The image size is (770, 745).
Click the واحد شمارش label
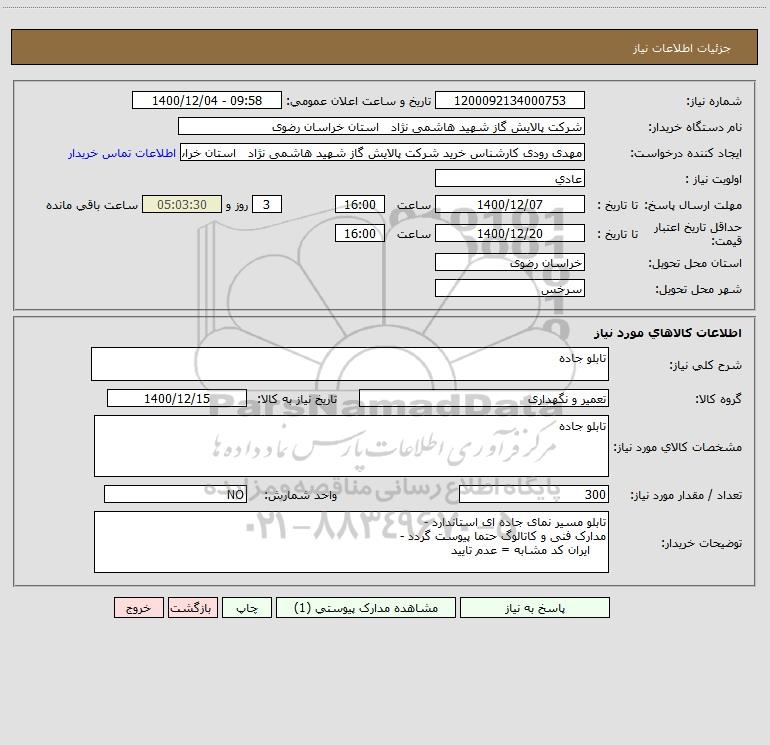(301, 496)
